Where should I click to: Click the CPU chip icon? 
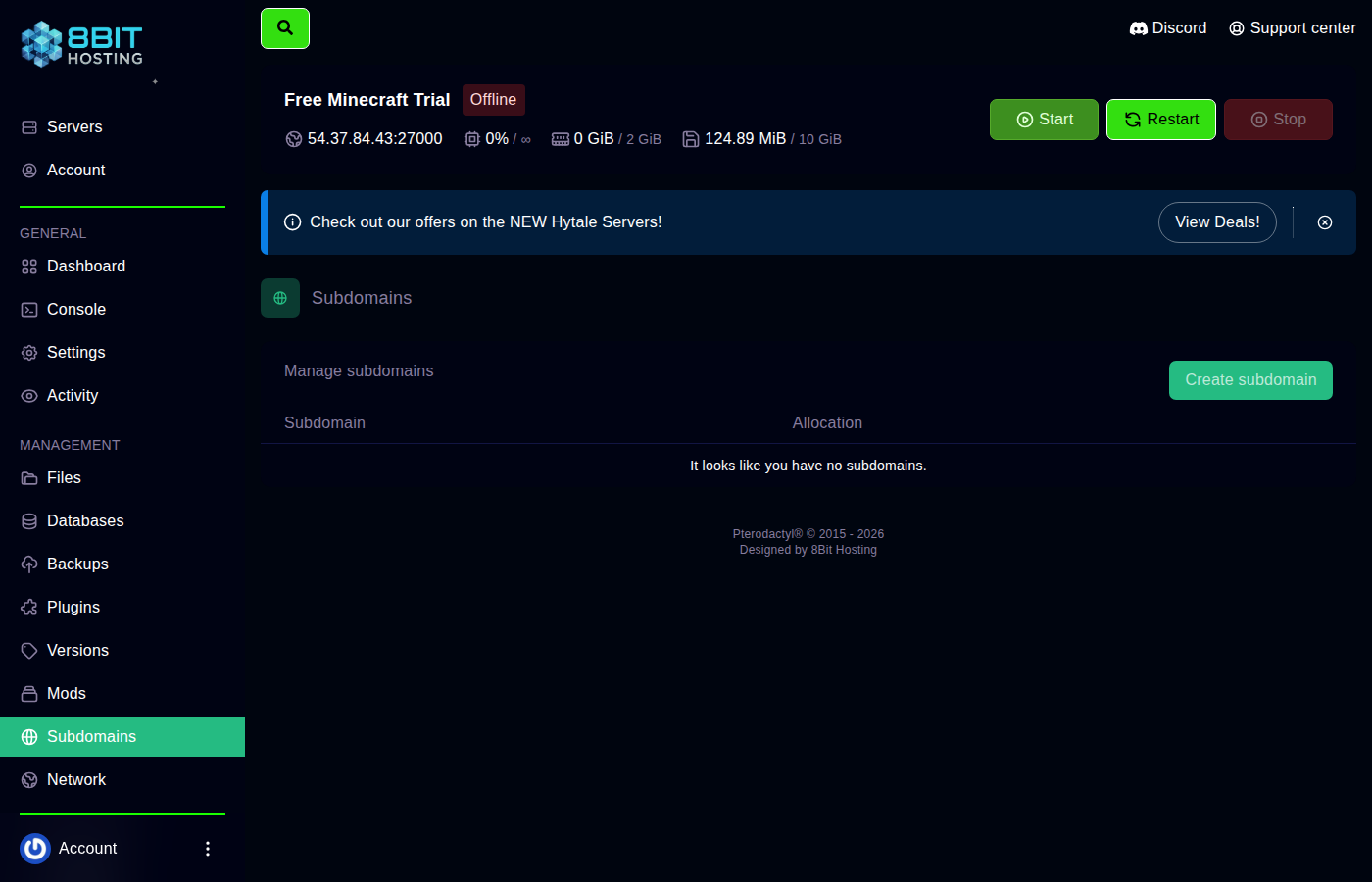click(472, 139)
